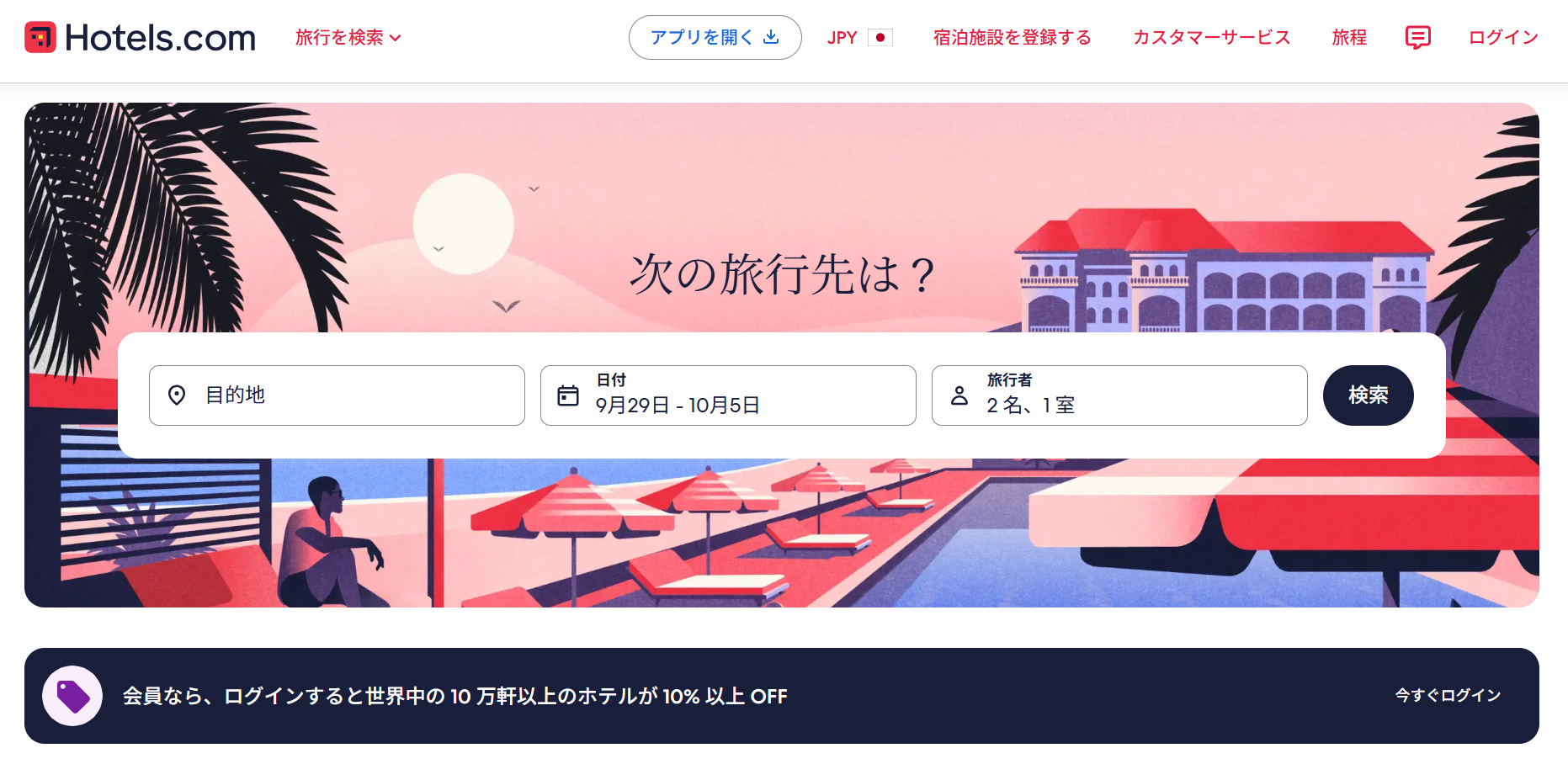
Task: Click the calendar icon in 日付 field
Action: point(568,395)
